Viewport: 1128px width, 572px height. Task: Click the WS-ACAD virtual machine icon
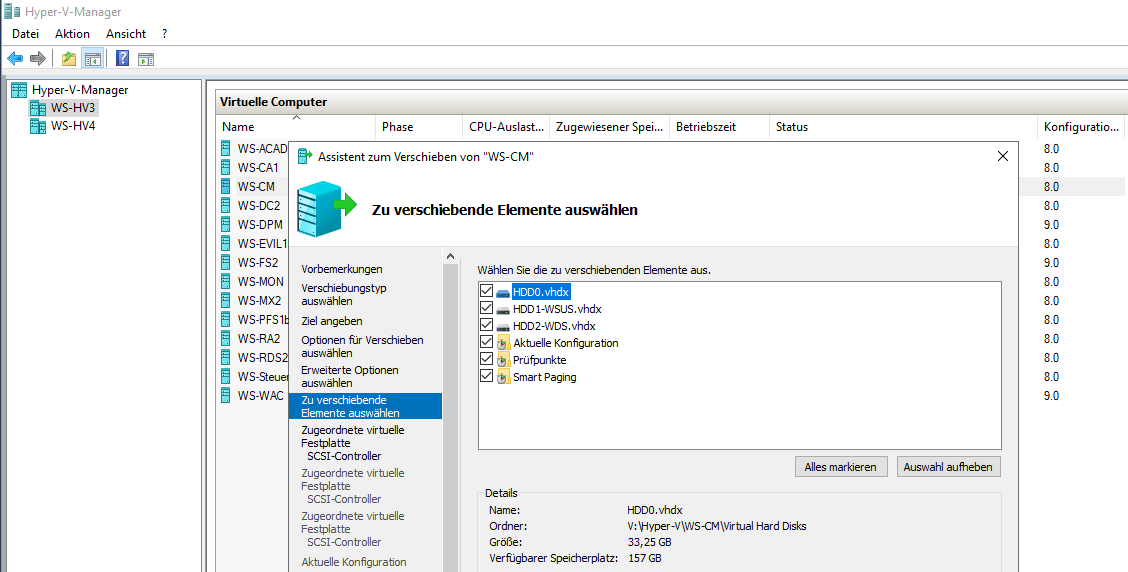[226, 149]
